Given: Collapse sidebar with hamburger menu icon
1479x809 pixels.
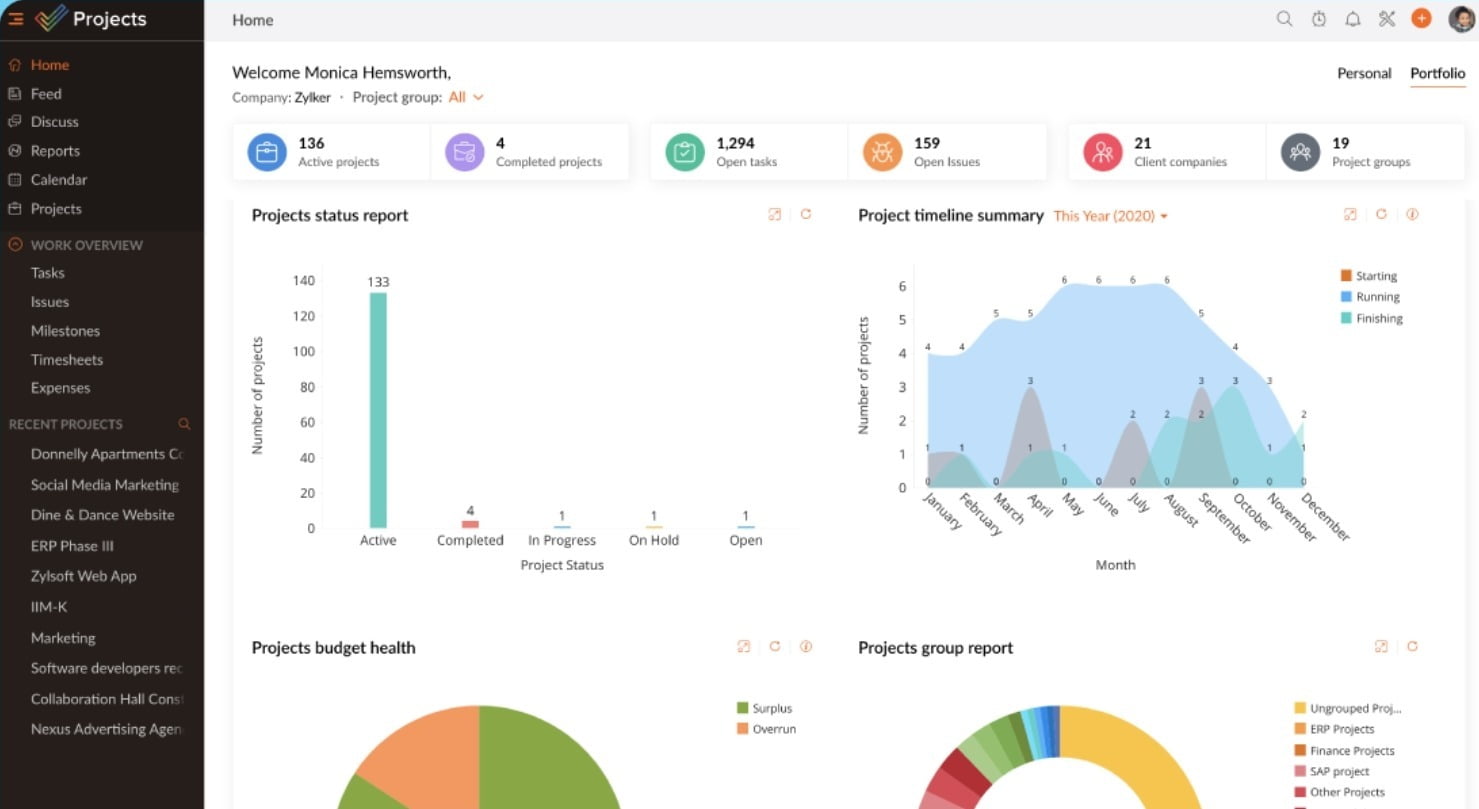Looking at the screenshot, I should pyautogui.click(x=15, y=19).
